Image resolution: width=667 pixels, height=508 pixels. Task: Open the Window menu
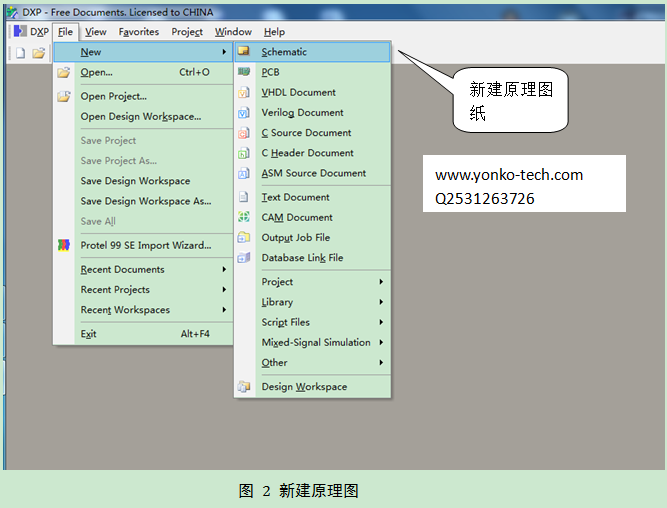tap(233, 32)
